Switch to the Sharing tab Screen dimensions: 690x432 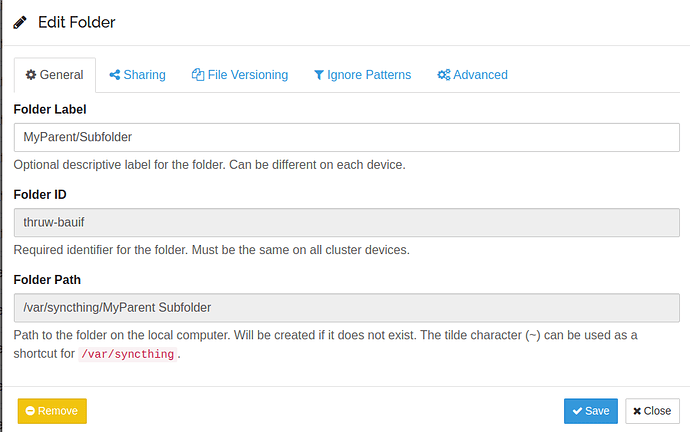click(137, 75)
